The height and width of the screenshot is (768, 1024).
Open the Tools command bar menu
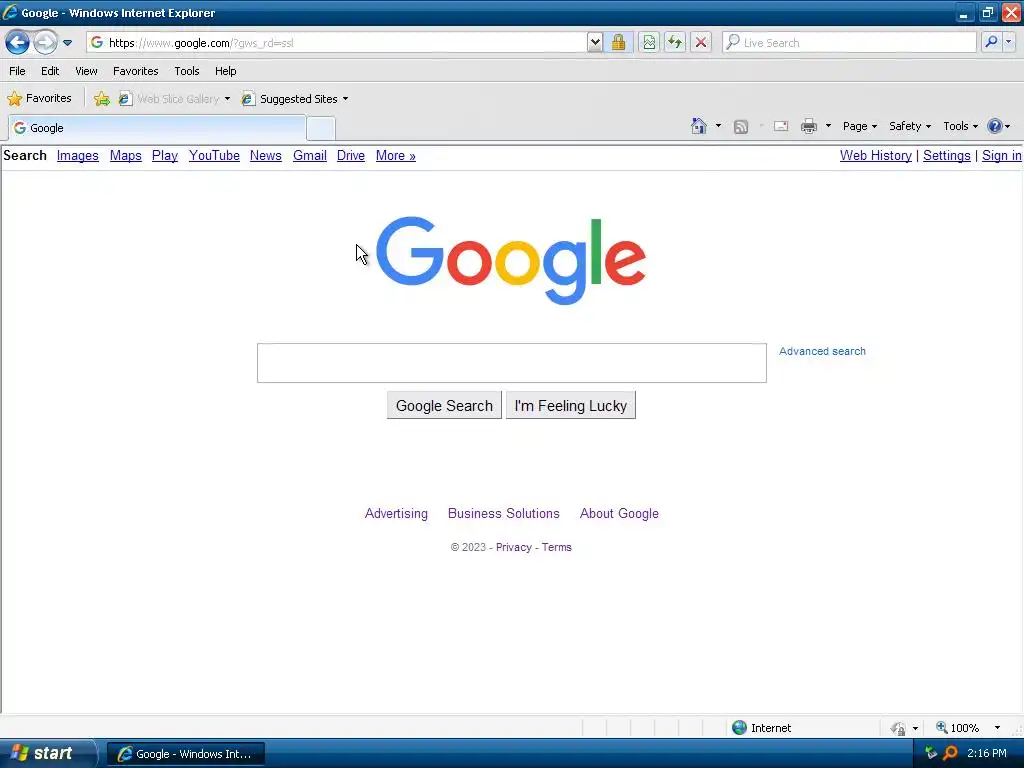click(x=961, y=126)
